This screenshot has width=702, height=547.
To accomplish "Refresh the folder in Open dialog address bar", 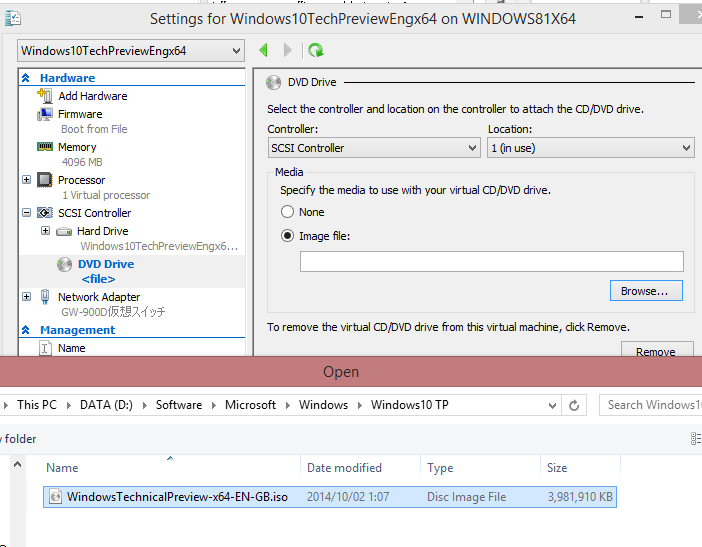I will [574, 405].
